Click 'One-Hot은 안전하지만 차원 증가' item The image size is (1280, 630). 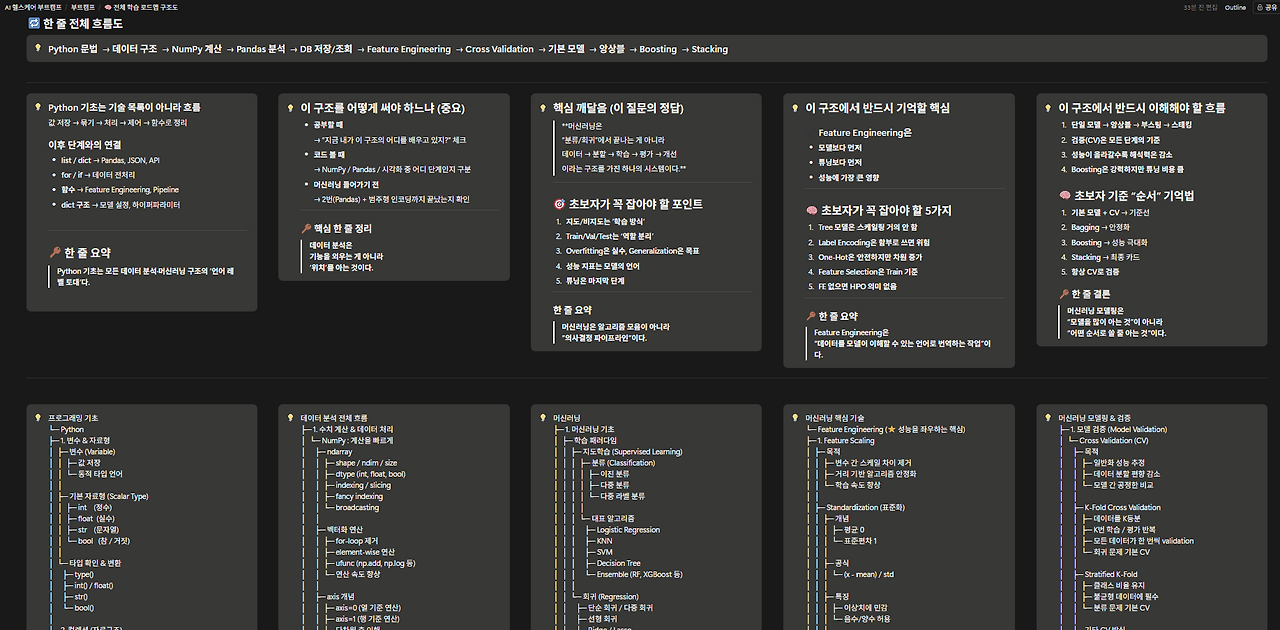tap(870, 257)
